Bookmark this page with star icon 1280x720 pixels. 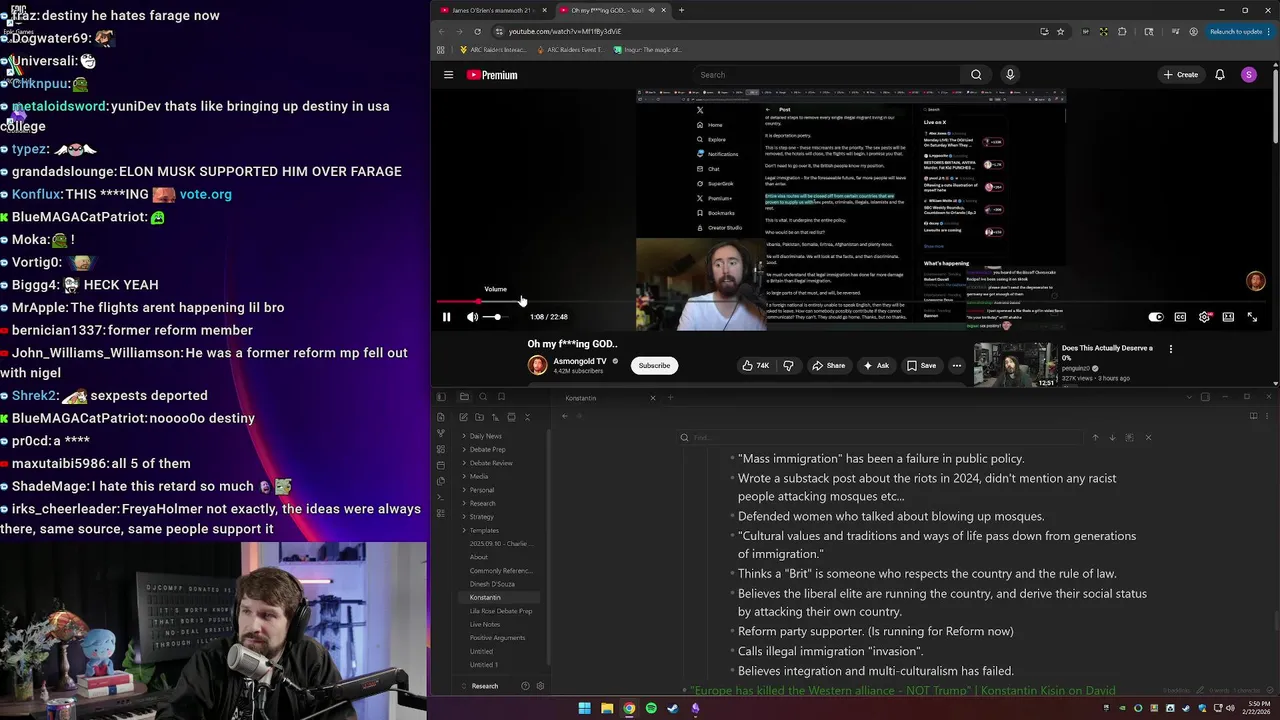(1061, 32)
